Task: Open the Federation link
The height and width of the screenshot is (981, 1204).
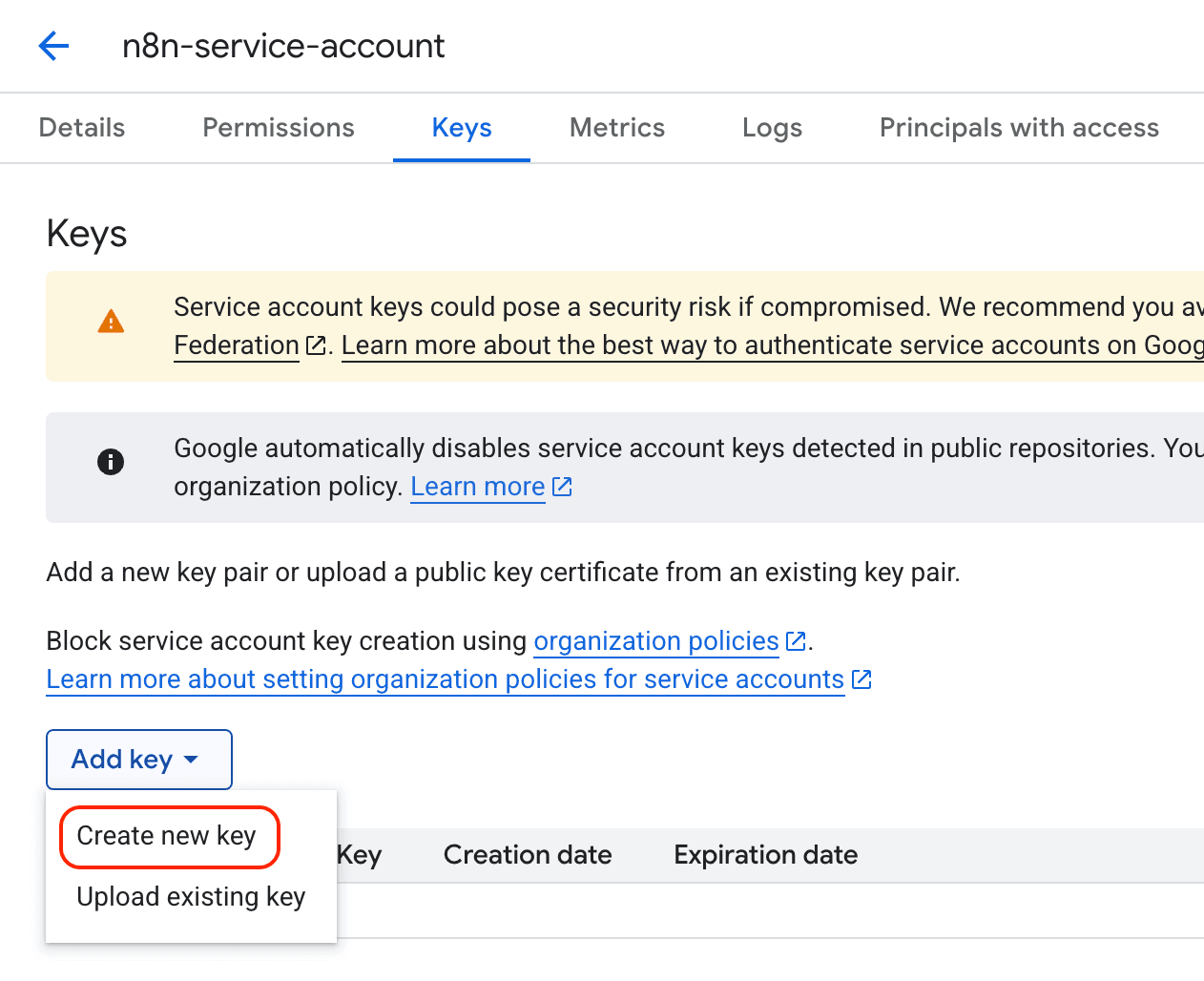Action: click(x=235, y=344)
